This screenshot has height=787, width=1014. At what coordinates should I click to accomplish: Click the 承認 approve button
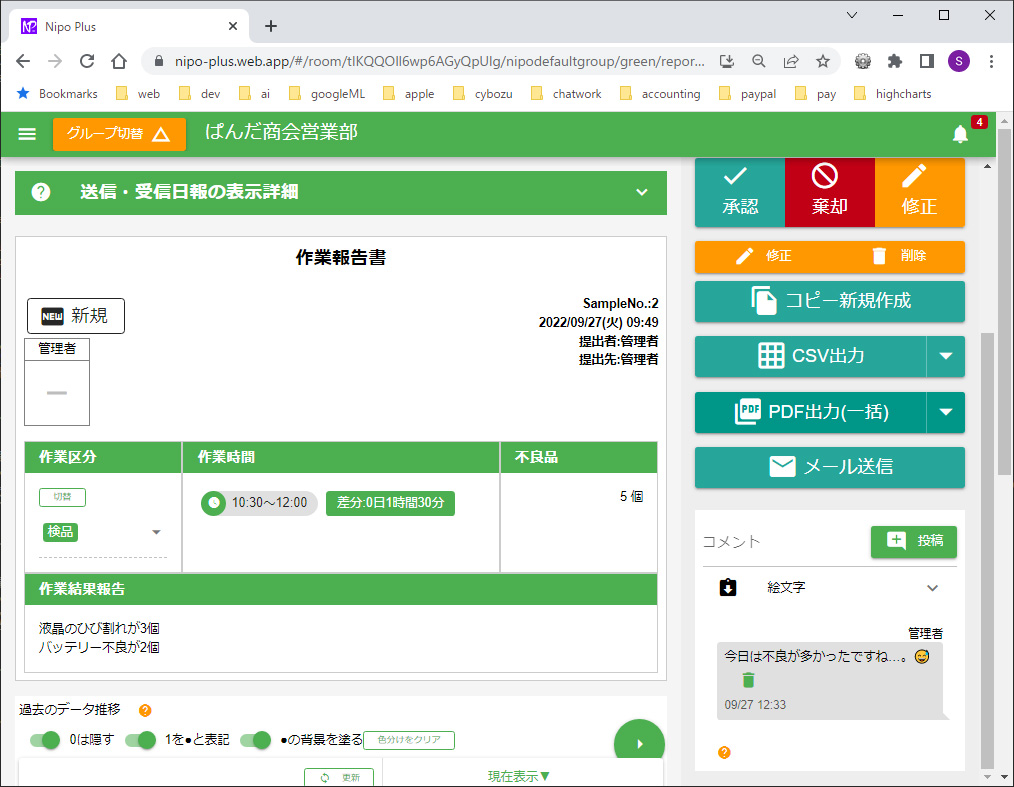pos(740,192)
